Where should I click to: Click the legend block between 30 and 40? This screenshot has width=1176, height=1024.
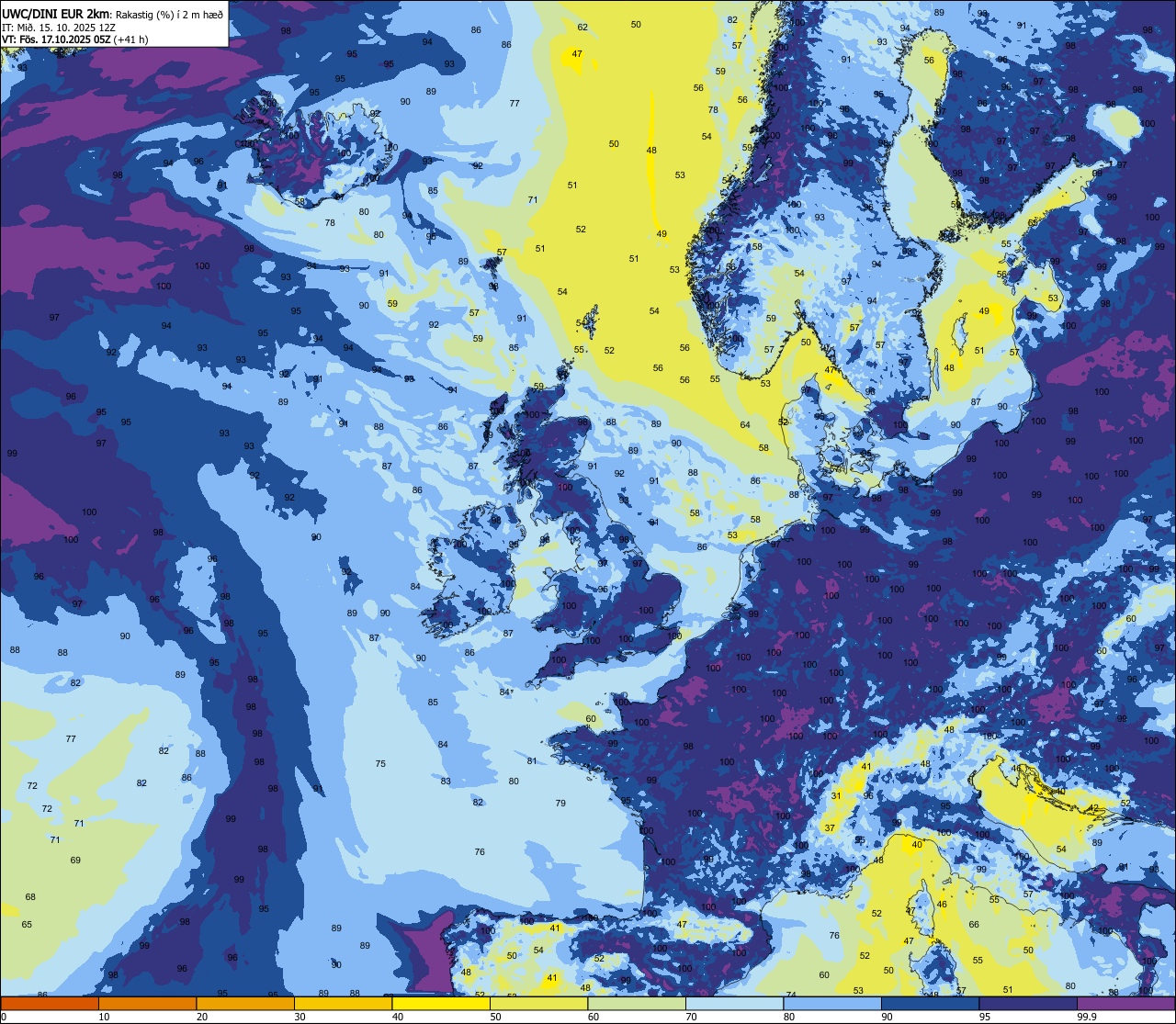[x=343, y=1003]
